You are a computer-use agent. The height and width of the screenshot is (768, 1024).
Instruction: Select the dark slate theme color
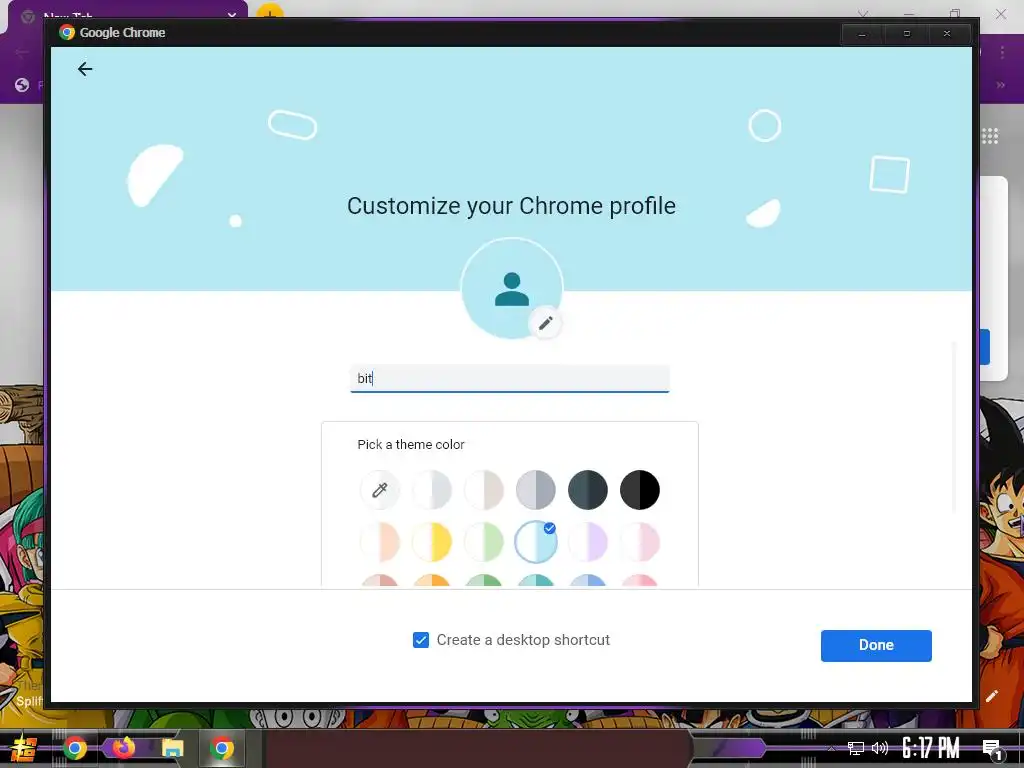(588, 490)
